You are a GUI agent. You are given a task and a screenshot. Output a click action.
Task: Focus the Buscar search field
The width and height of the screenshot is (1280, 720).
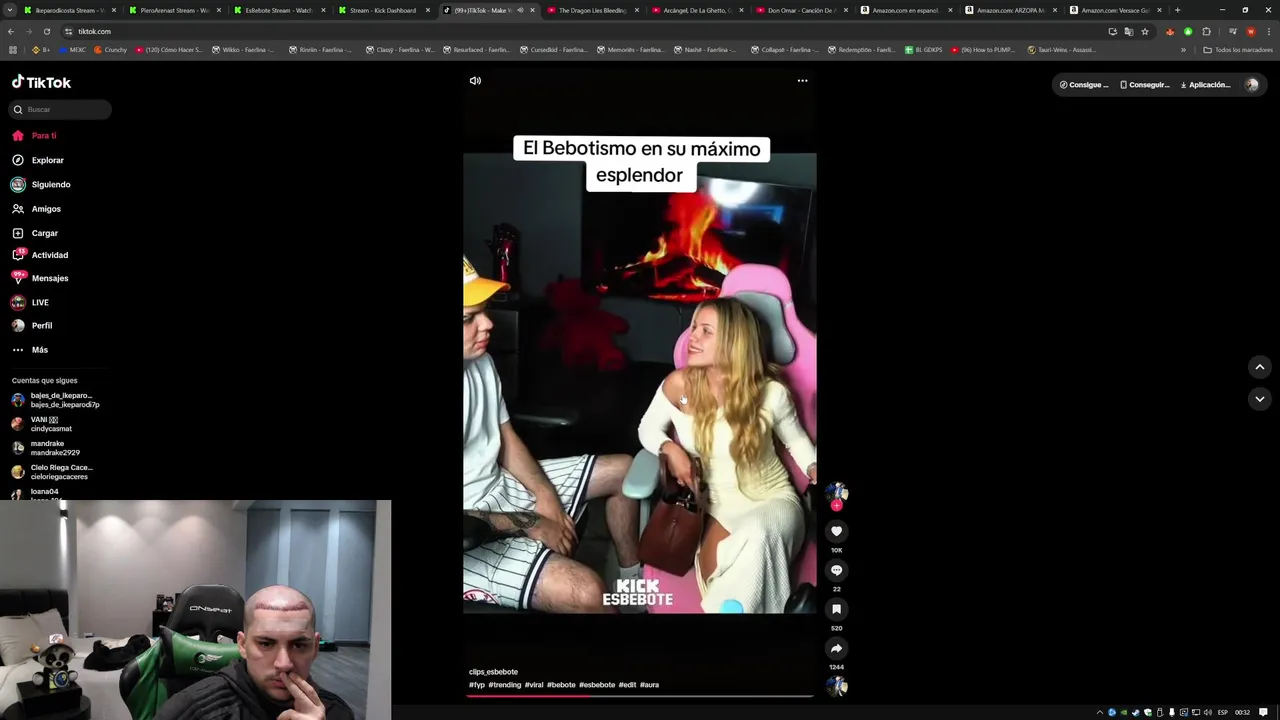[61, 109]
